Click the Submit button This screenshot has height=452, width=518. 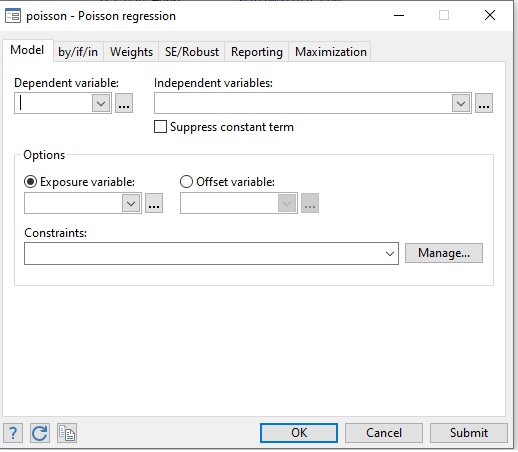pyautogui.click(x=469, y=433)
